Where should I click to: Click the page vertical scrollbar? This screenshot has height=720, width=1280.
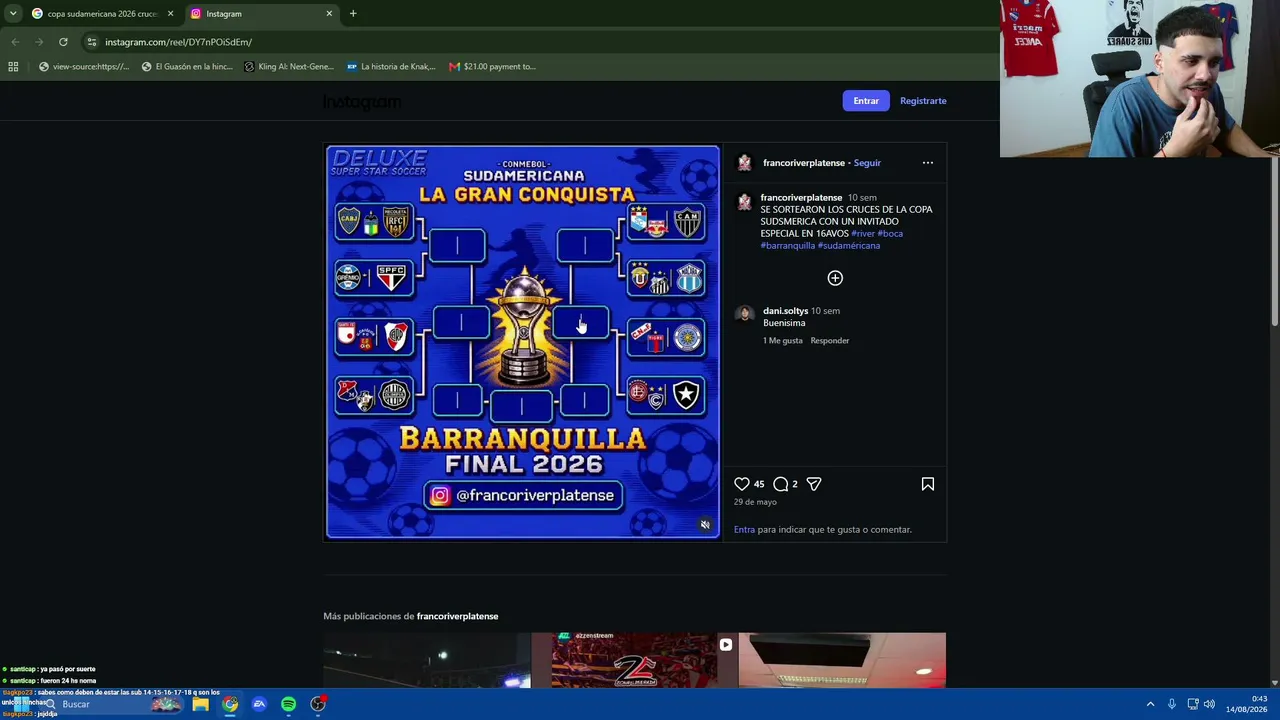pos(1274,240)
